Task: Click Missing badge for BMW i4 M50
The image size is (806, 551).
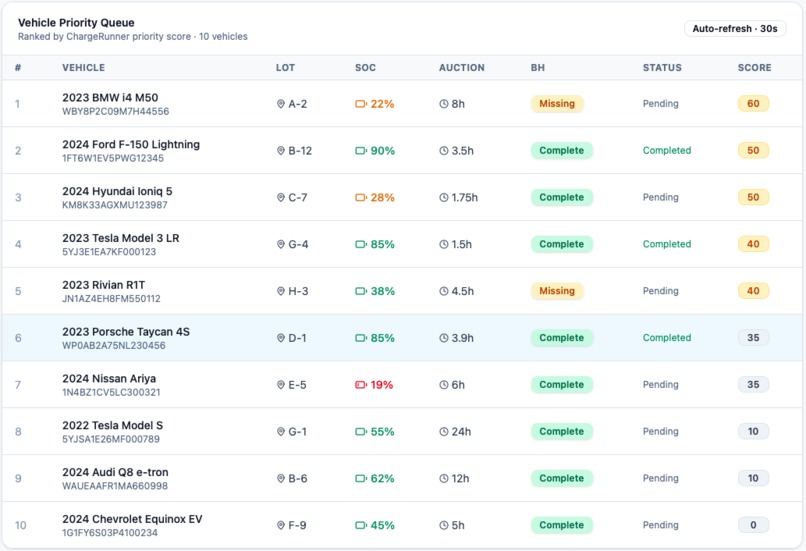Action: pyautogui.click(x=557, y=104)
